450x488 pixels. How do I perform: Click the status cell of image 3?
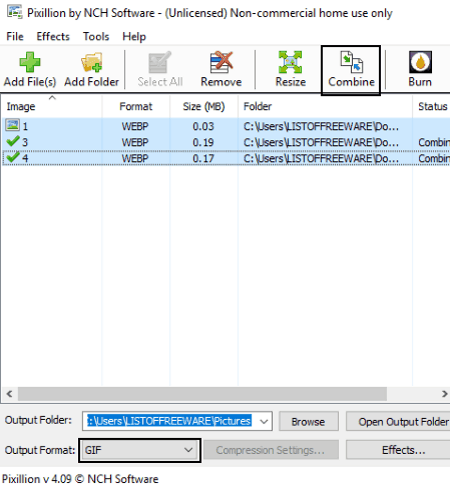pos(434,142)
